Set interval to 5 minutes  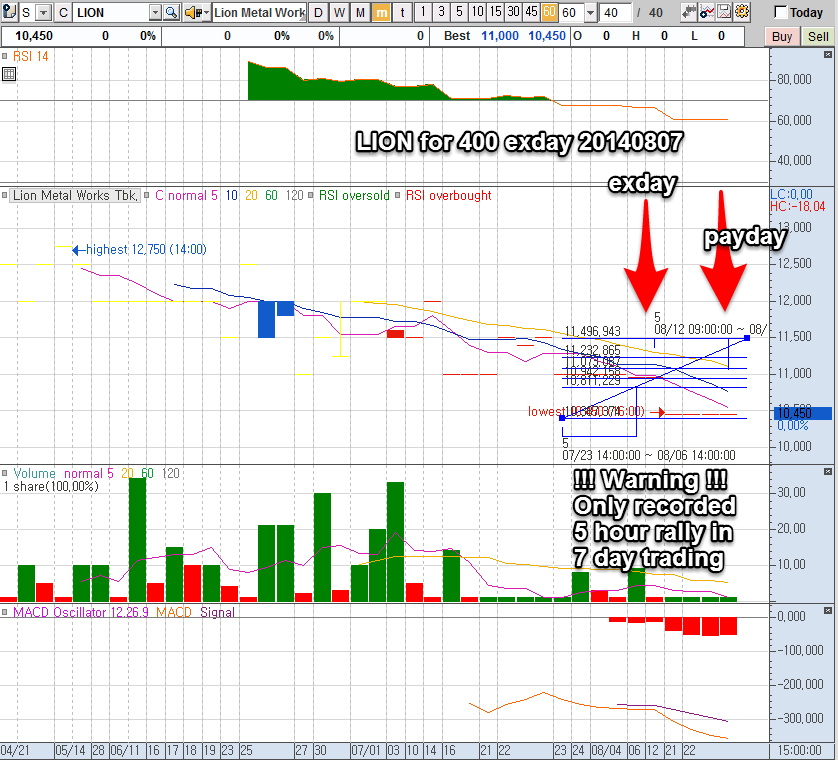click(x=459, y=12)
